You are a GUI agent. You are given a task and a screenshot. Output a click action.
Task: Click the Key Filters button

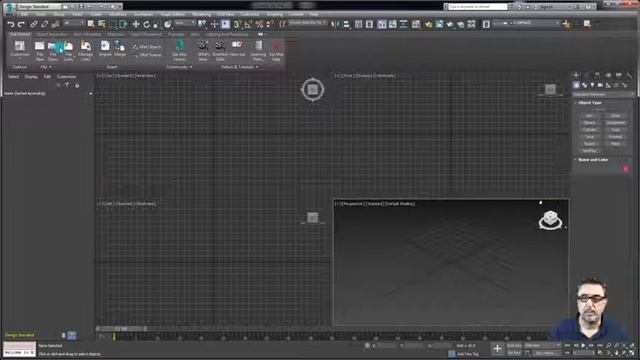click(x=546, y=353)
